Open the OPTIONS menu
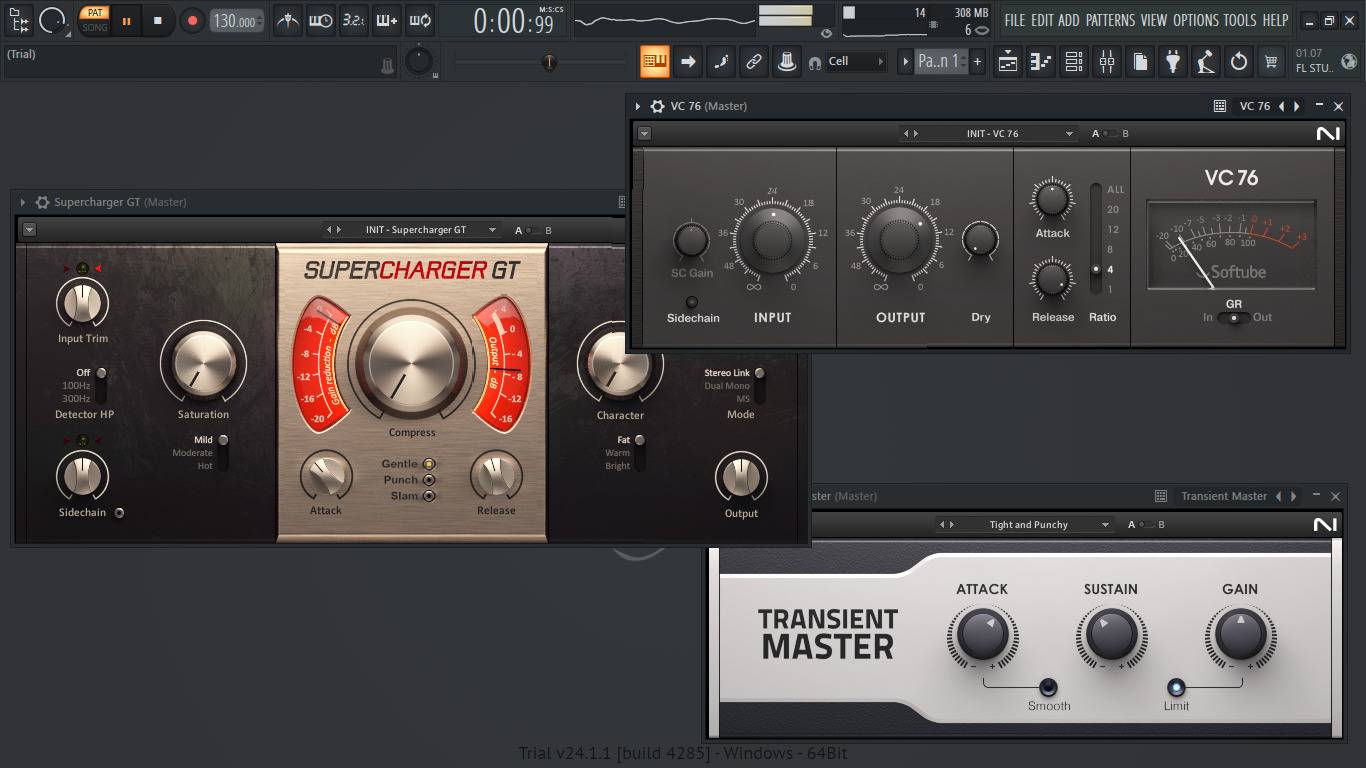Screen dimensions: 1366x768 (1196, 20)
